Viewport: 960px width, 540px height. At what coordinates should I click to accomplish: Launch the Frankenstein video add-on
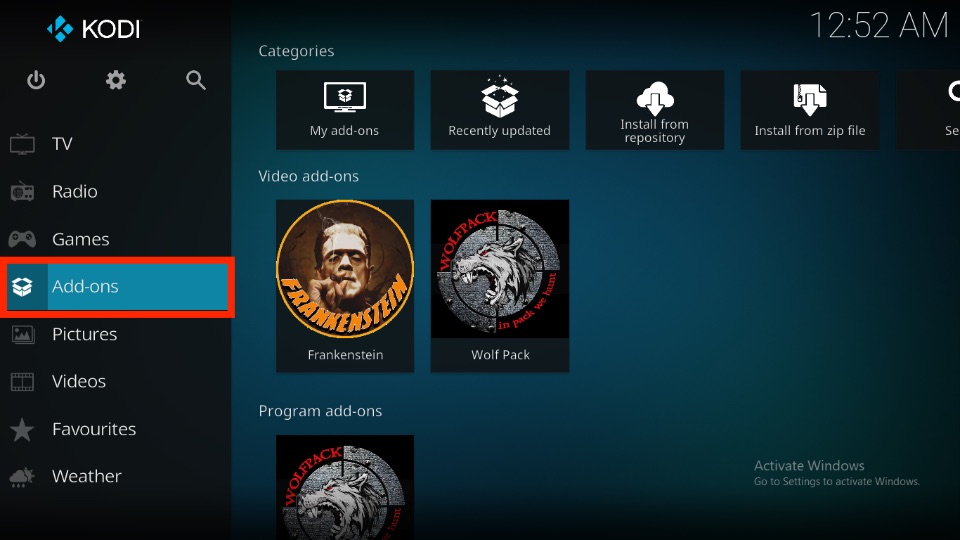click(345, 286)
